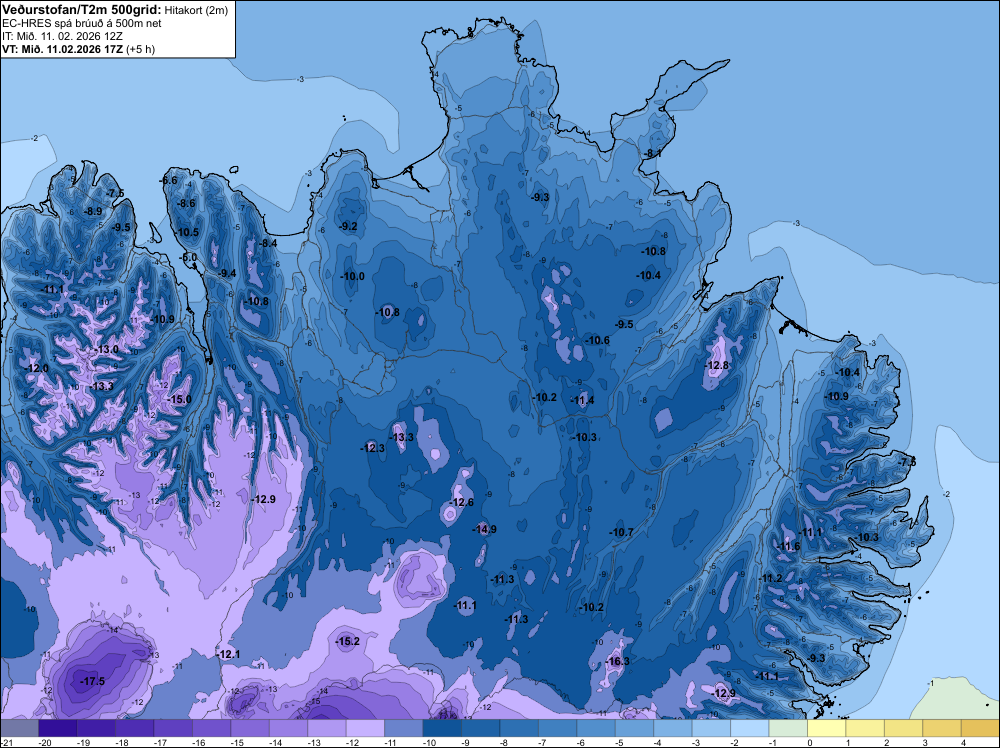Click the -14.9 temperature value
The height and width of the screenshot is (748, 1000).
(484, 529)
